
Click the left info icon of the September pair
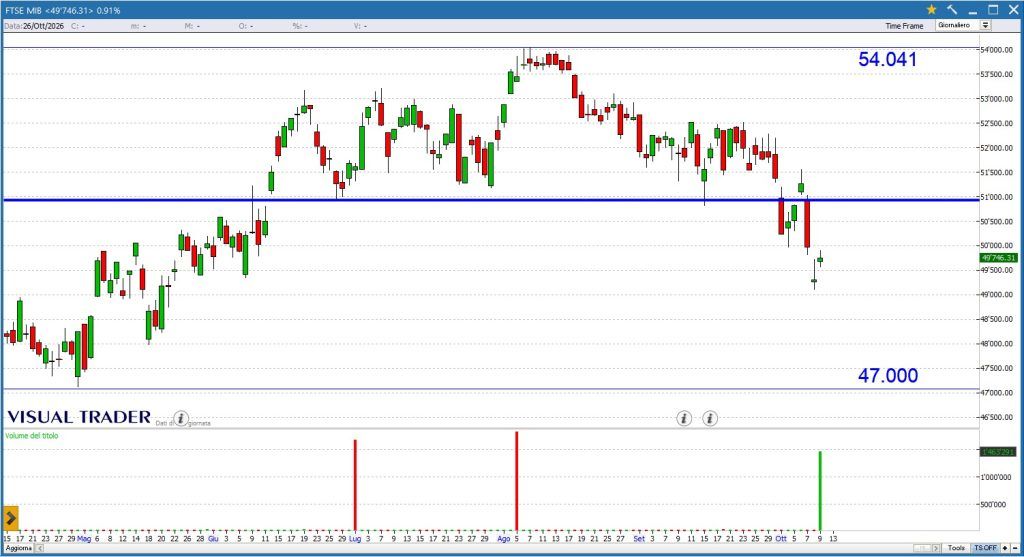pyautogui.click(x=684, y=418)
